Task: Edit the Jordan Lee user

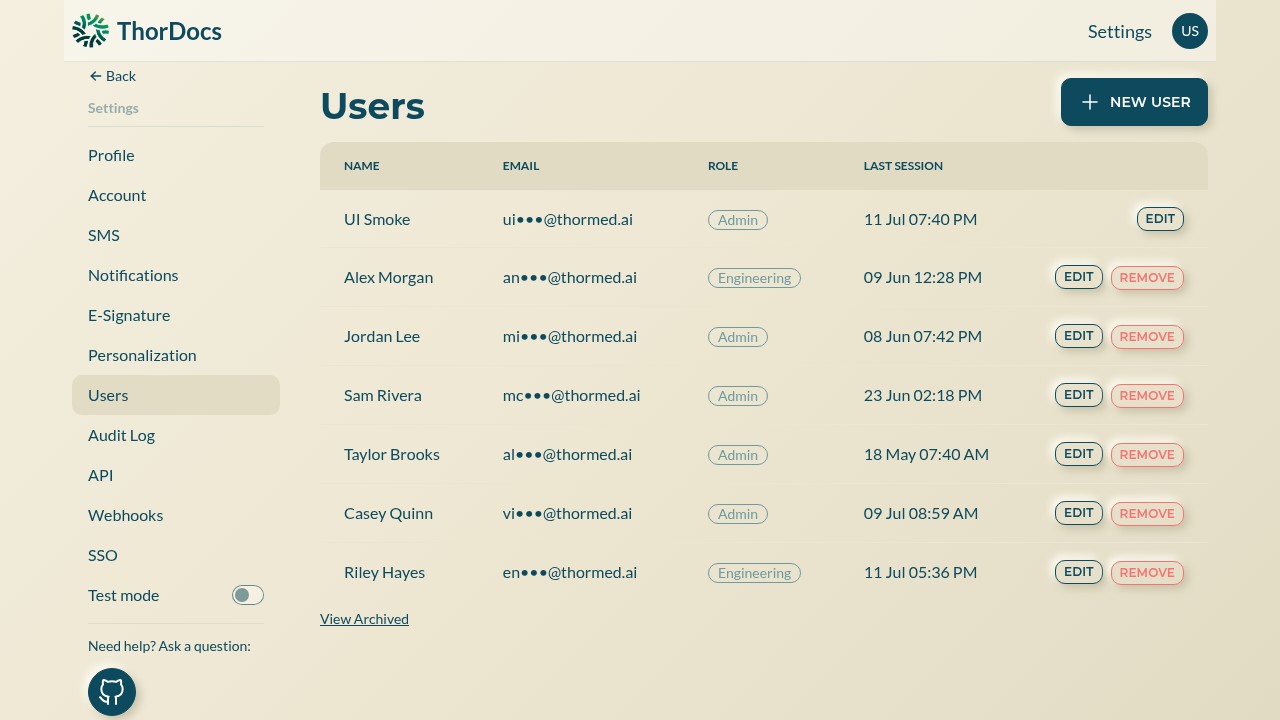Action: 1079,336
